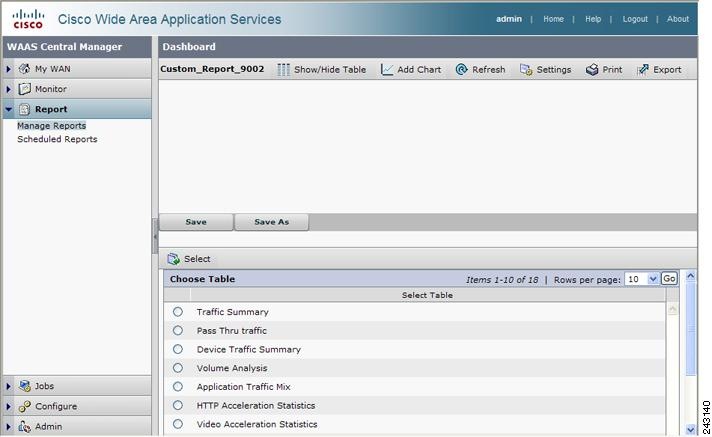Screen dimensions: 712x437
Task: Expand the Jobs section arrow
Action: (x=8, y=386)
